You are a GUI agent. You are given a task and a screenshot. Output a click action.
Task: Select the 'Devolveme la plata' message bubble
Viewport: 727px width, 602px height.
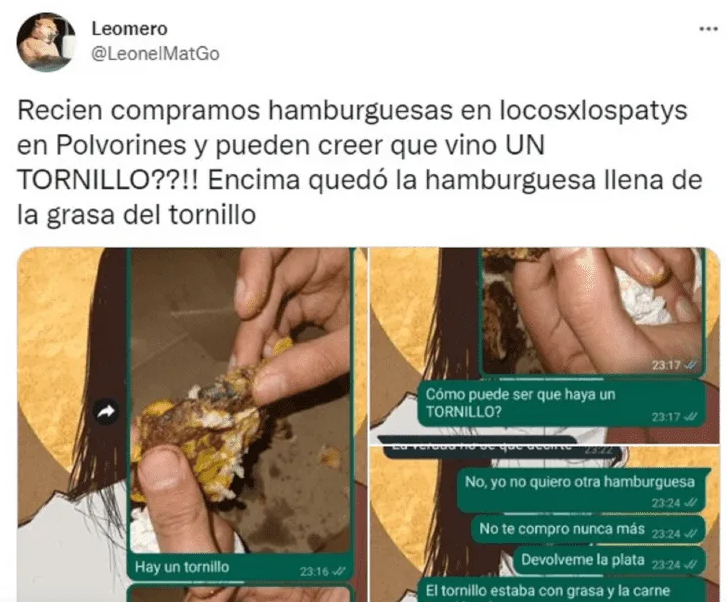[x=609, y=561]
